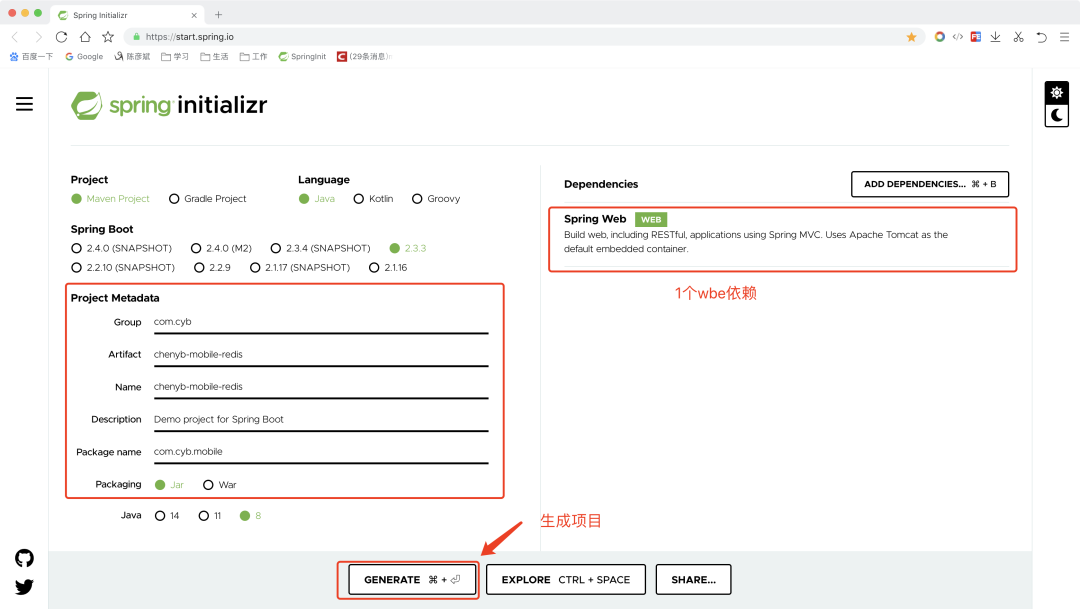Click the undo closed tab icon
The height and width of the screenshot is (609, 1080).
[x=1041, y=37]
